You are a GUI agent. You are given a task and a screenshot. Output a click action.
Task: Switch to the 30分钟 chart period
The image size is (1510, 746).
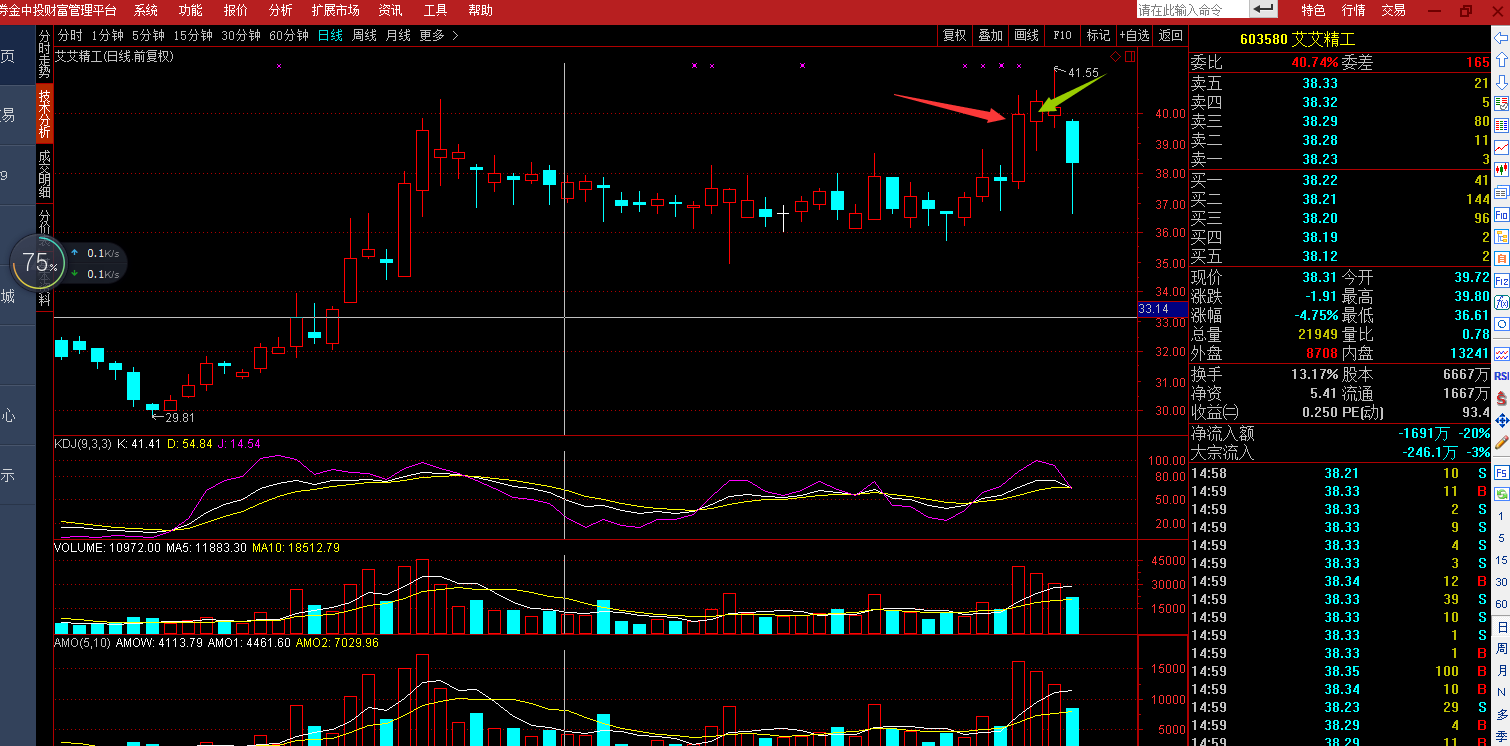(241, 35)
